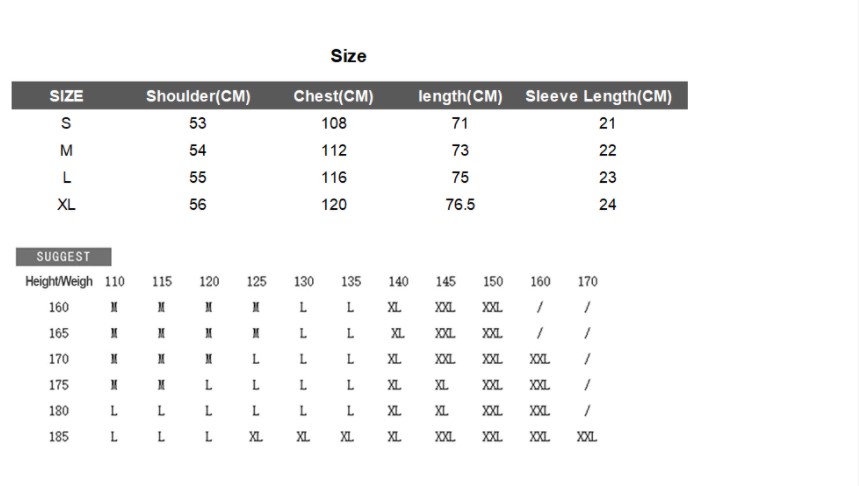This screenshot has height=486, width=859.
Task: Select the length(CM) column header
Action: click(460, 96)
